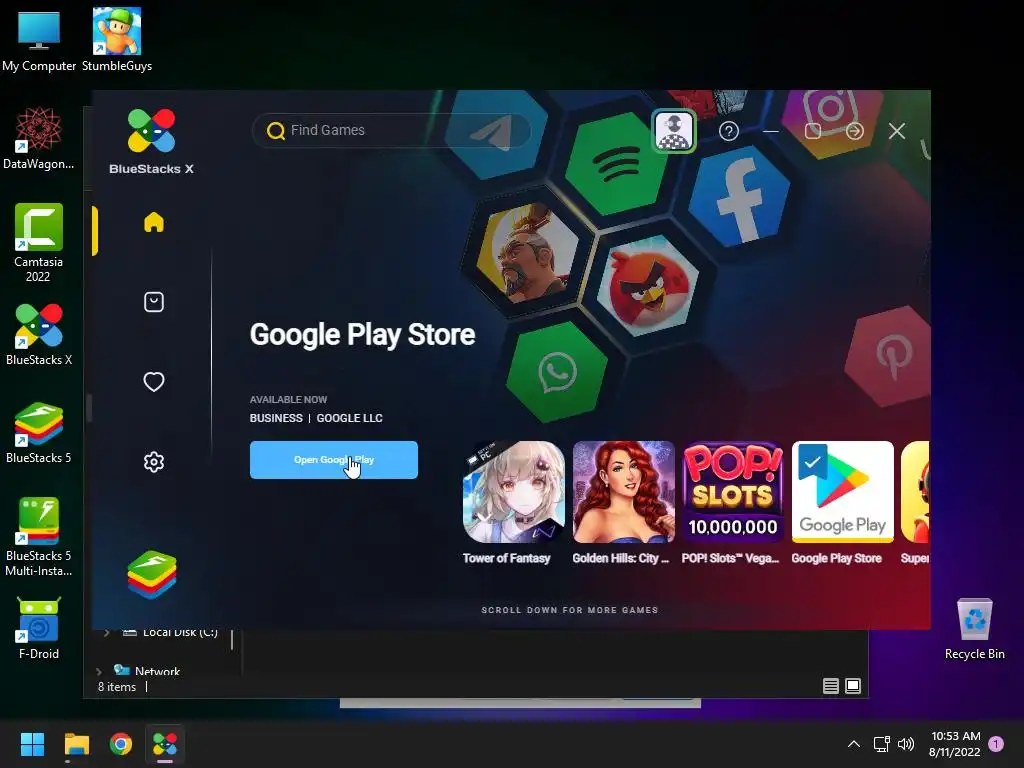
Task: Open BlueStacks X desktop shortcut
Action: click(x=39, y=334)
